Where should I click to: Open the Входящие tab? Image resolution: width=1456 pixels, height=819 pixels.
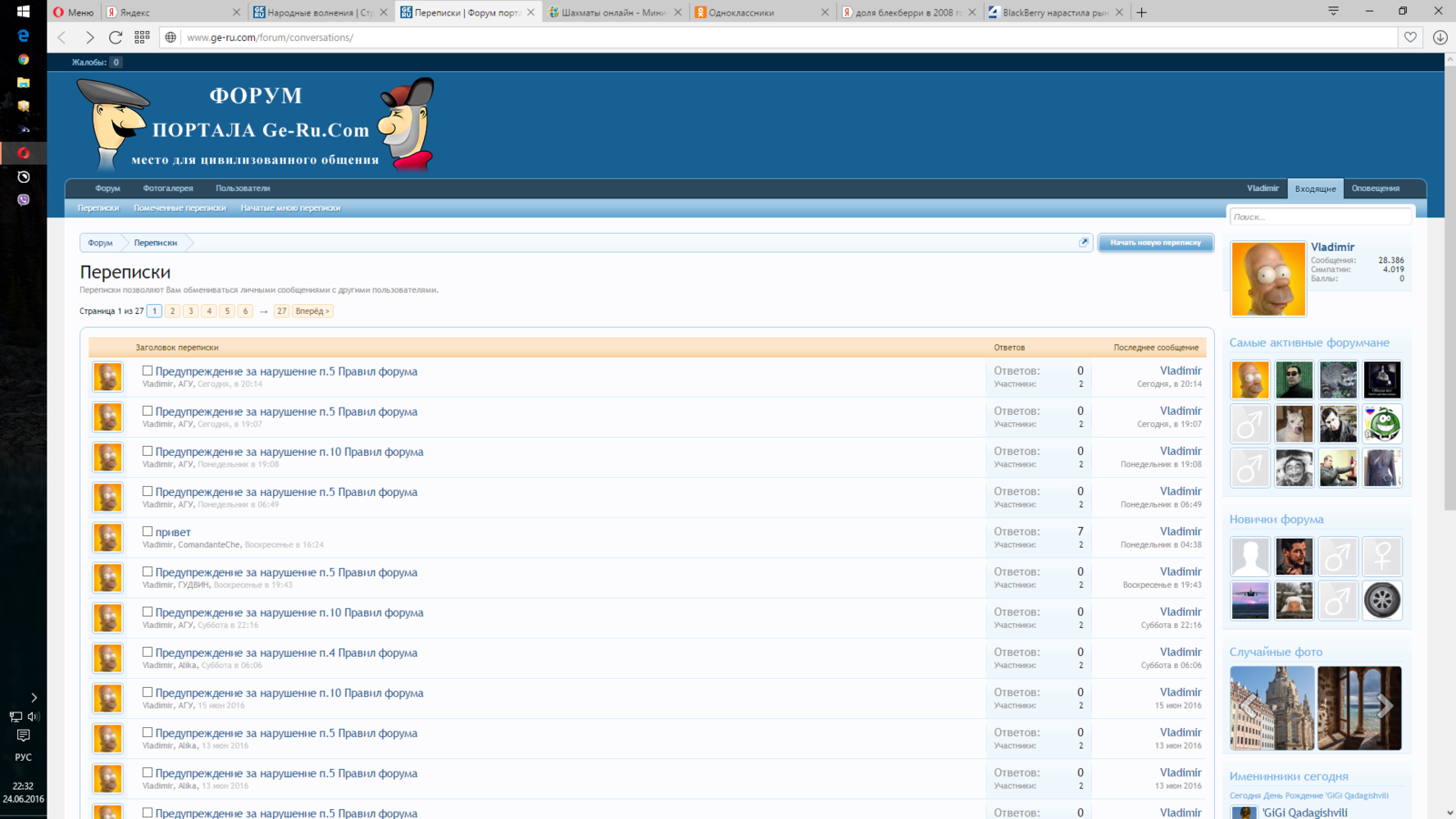tap(1315, 188)
